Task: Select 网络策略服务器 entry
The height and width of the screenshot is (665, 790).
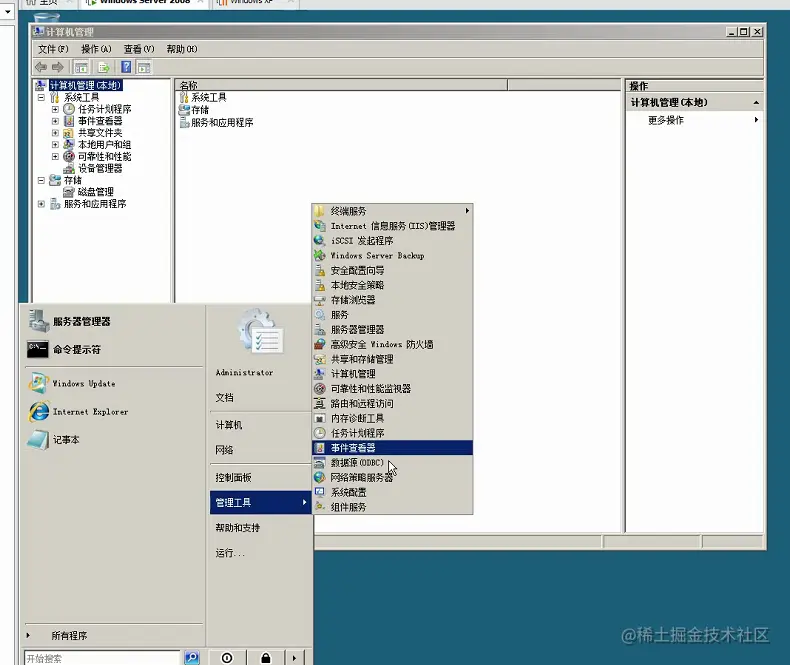Action: click(392, 478)
